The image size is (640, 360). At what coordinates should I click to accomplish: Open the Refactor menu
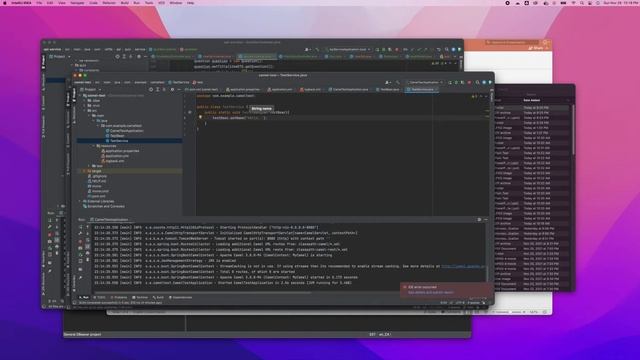click(109, 3)
